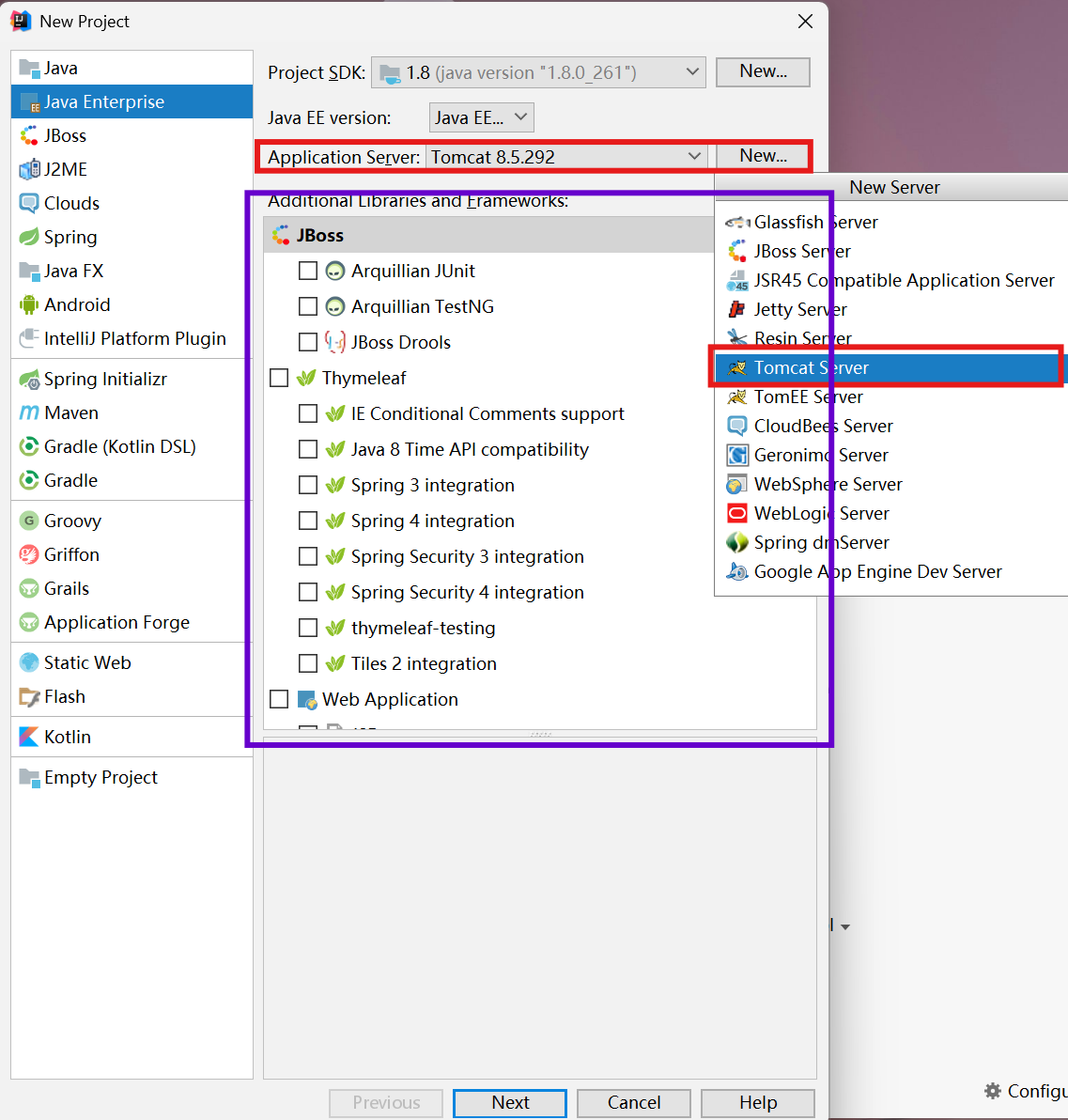Screen dimensions: 1068x1120
Task: Open the Application Server Tomcat dropdown
Action: pyautogui.click(x=566, y=157)
